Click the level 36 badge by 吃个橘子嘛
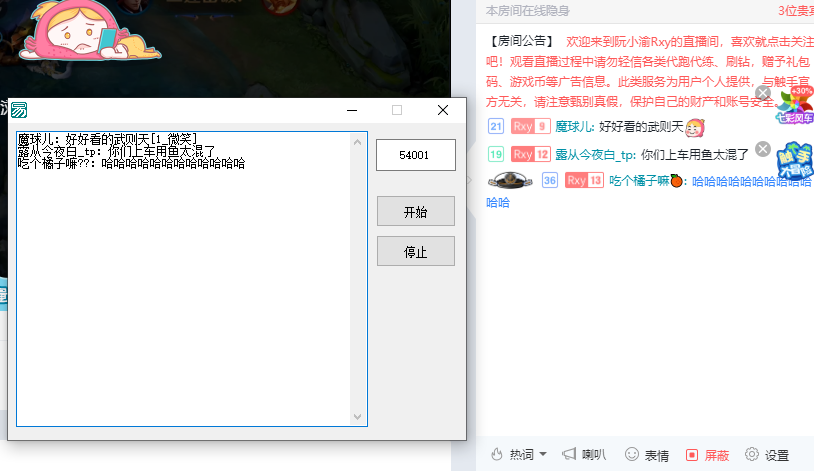This screenshot has height=471, width=814. pyautogui.click(x=550, y=180)
